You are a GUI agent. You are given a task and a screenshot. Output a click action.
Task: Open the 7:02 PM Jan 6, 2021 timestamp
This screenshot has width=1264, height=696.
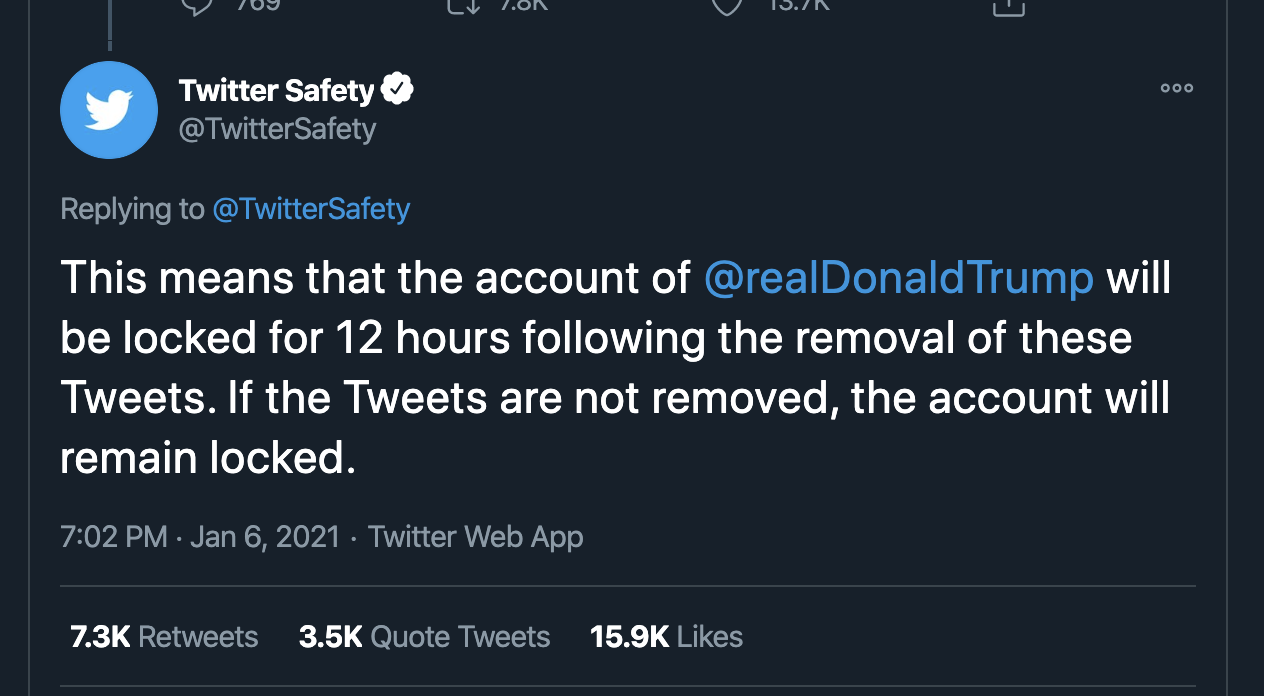(200, 537)
